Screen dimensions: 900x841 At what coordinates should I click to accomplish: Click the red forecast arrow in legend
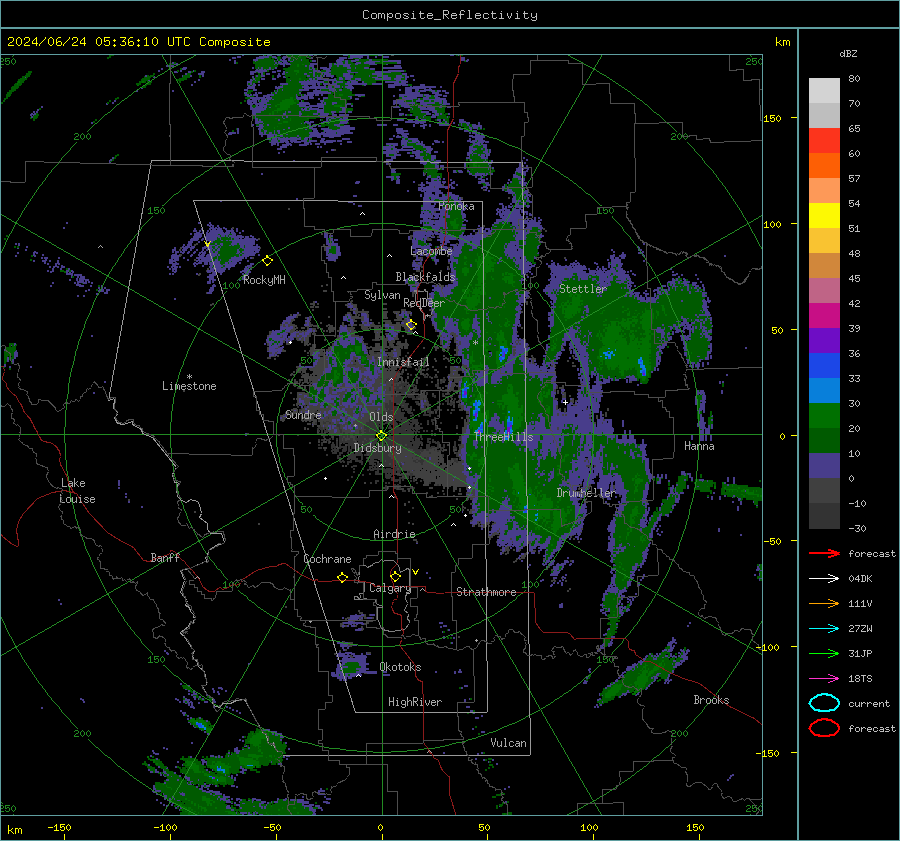824,553
